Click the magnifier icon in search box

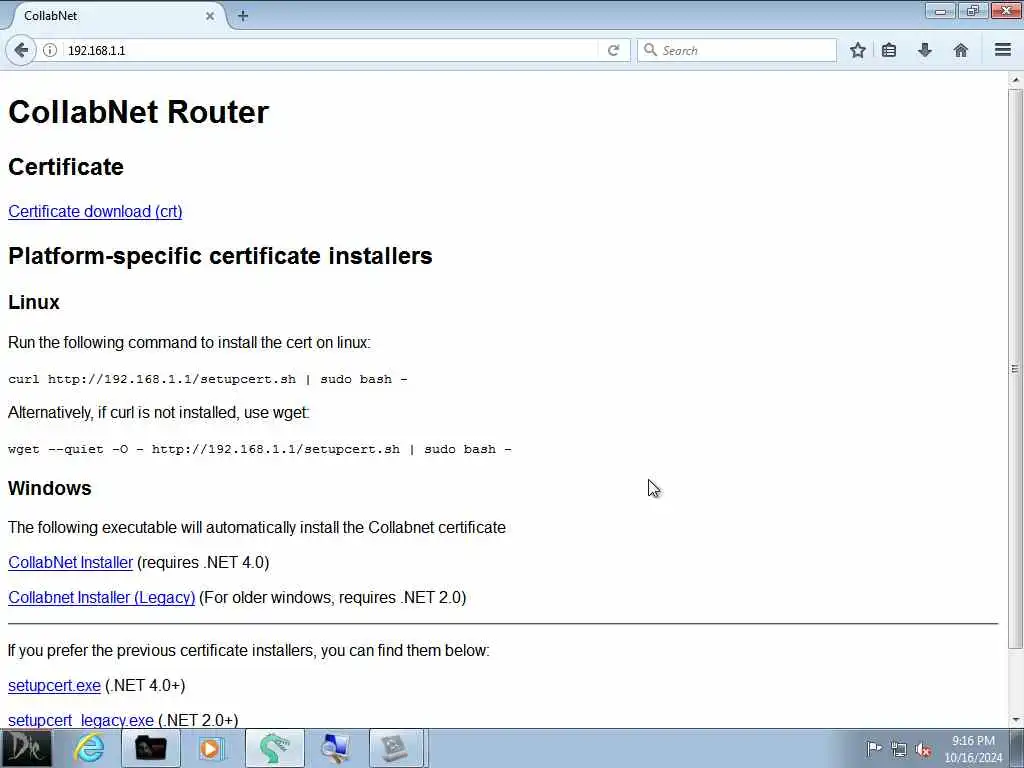point(650,50)
